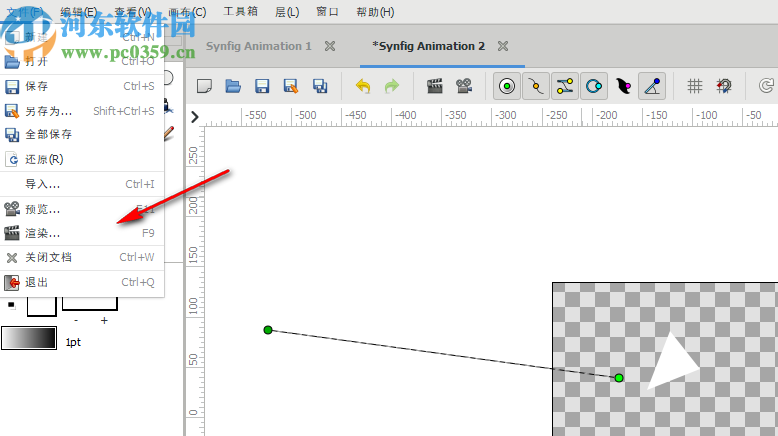Open the 层(L) menu
The image size is (778, 436).
287,12
